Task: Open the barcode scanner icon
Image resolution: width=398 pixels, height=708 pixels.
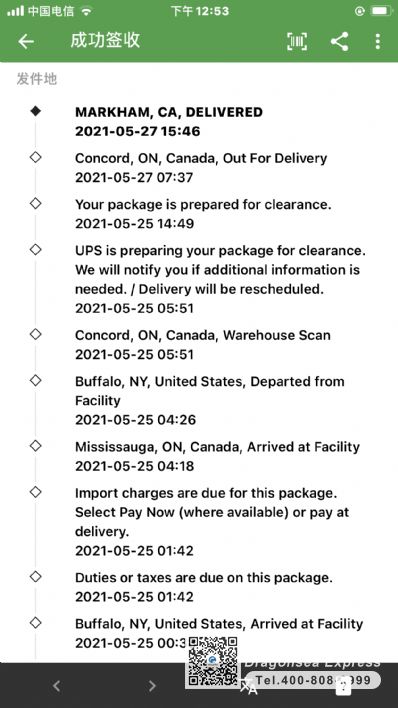Action: coord(297,42)
